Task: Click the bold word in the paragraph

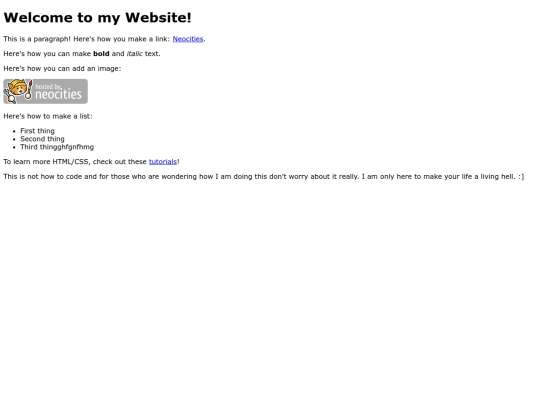Action: click(x=101, y=54)
